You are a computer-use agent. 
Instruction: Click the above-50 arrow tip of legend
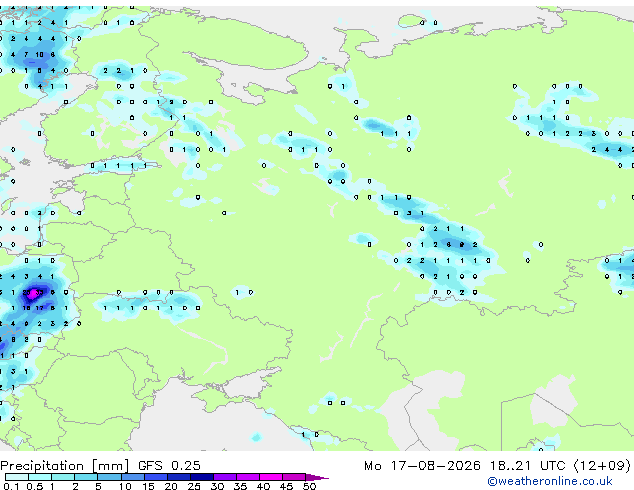(x=317, y=477)
